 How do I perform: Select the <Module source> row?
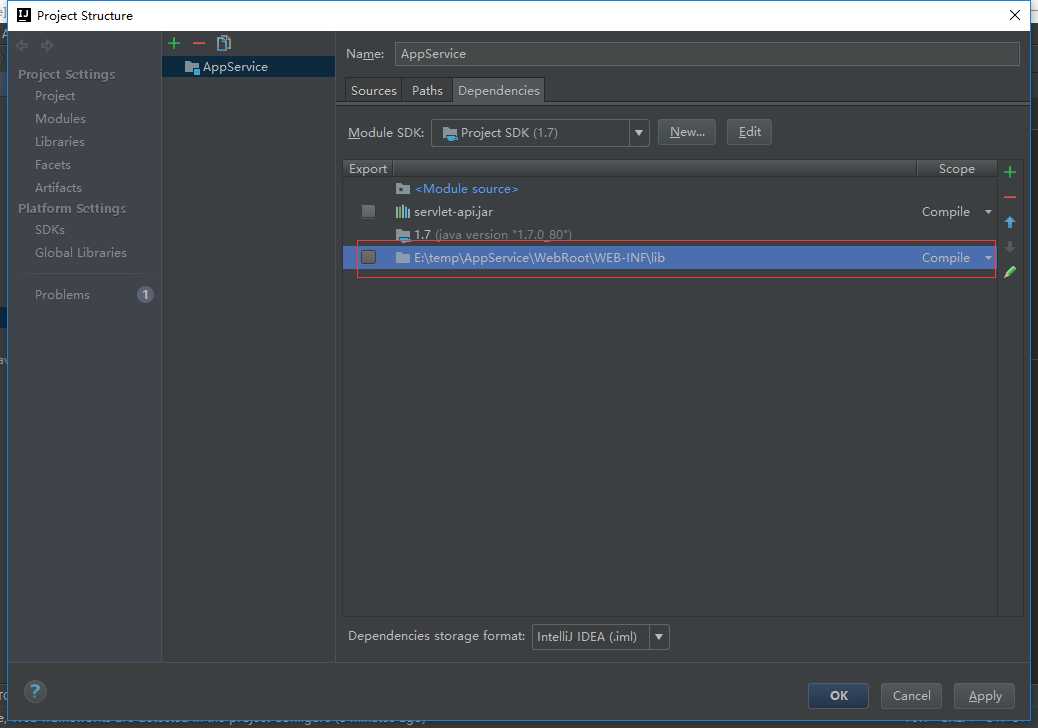[x=670, y=189]
